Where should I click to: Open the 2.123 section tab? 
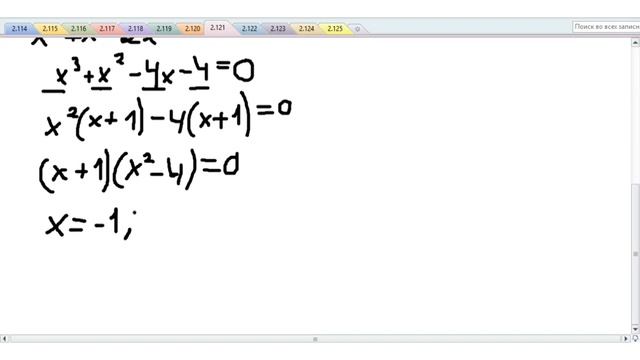pyautogui.click(x=278, y=29)
